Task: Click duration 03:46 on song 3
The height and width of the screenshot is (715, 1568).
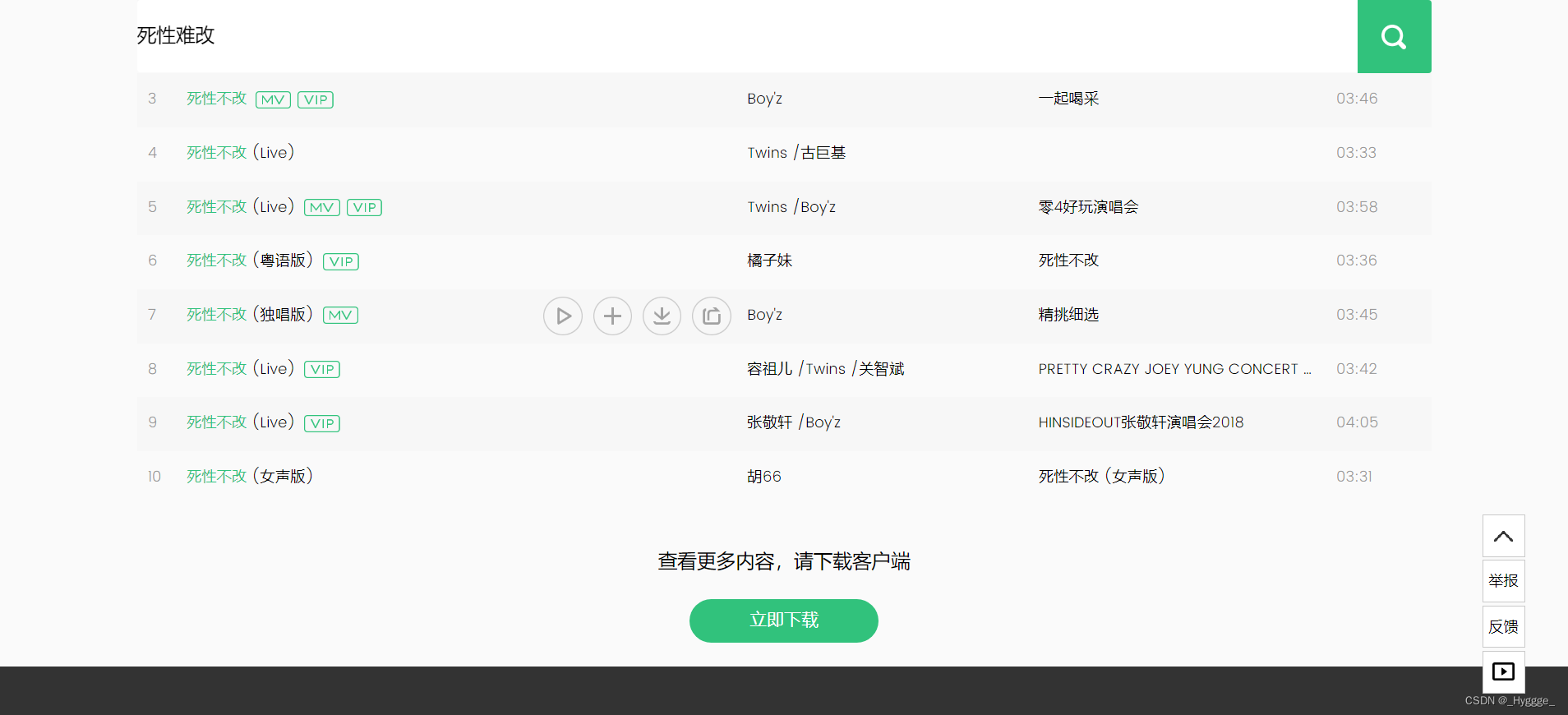Action: (x=1357, y=99)
